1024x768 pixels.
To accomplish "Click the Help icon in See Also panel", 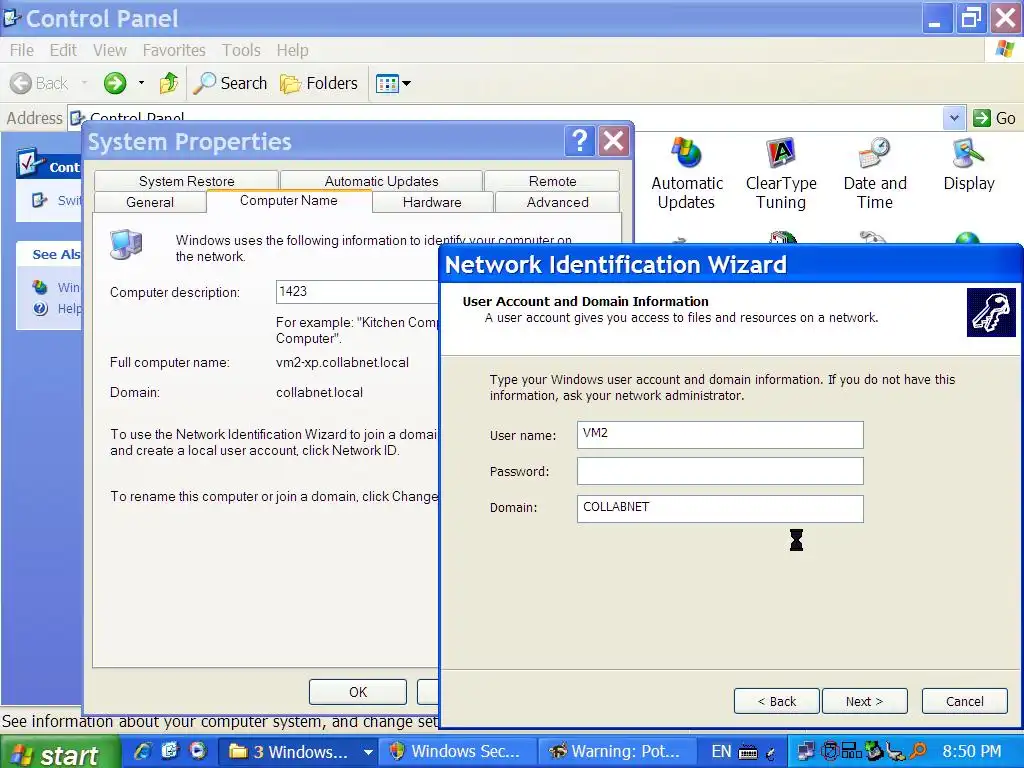I will point(40,308).
